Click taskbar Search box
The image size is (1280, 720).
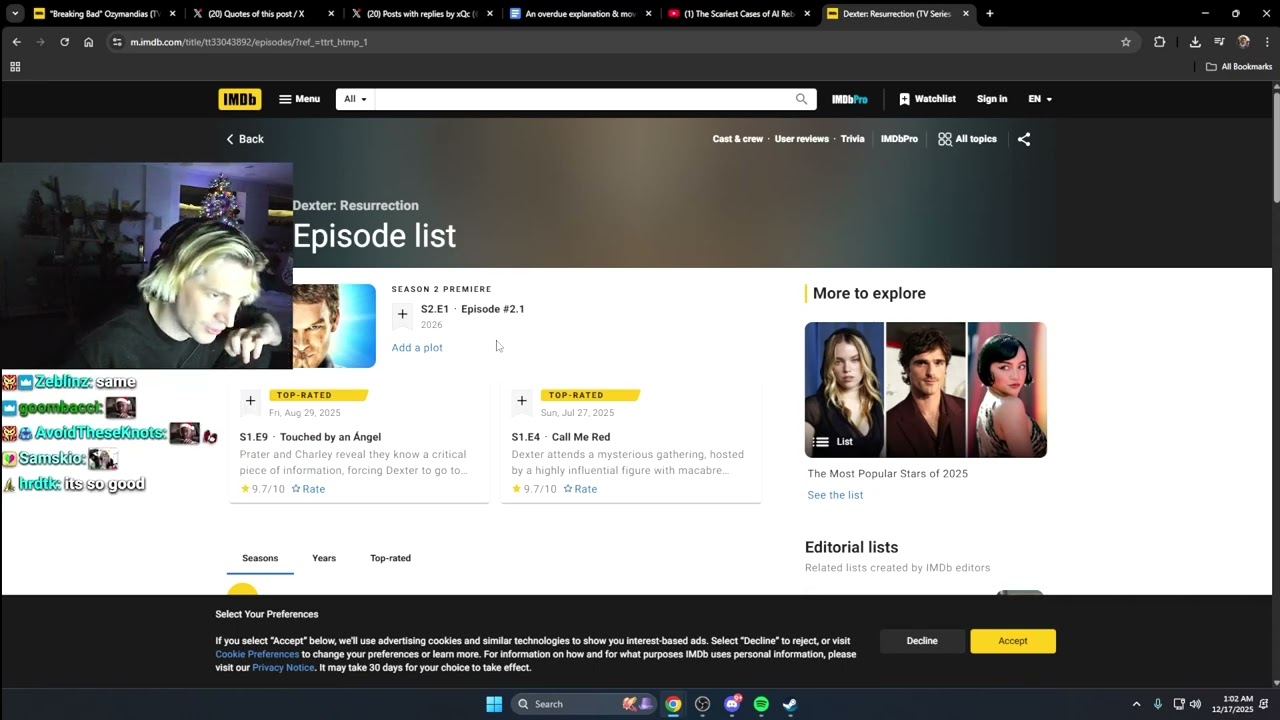(x=584, y=704)
